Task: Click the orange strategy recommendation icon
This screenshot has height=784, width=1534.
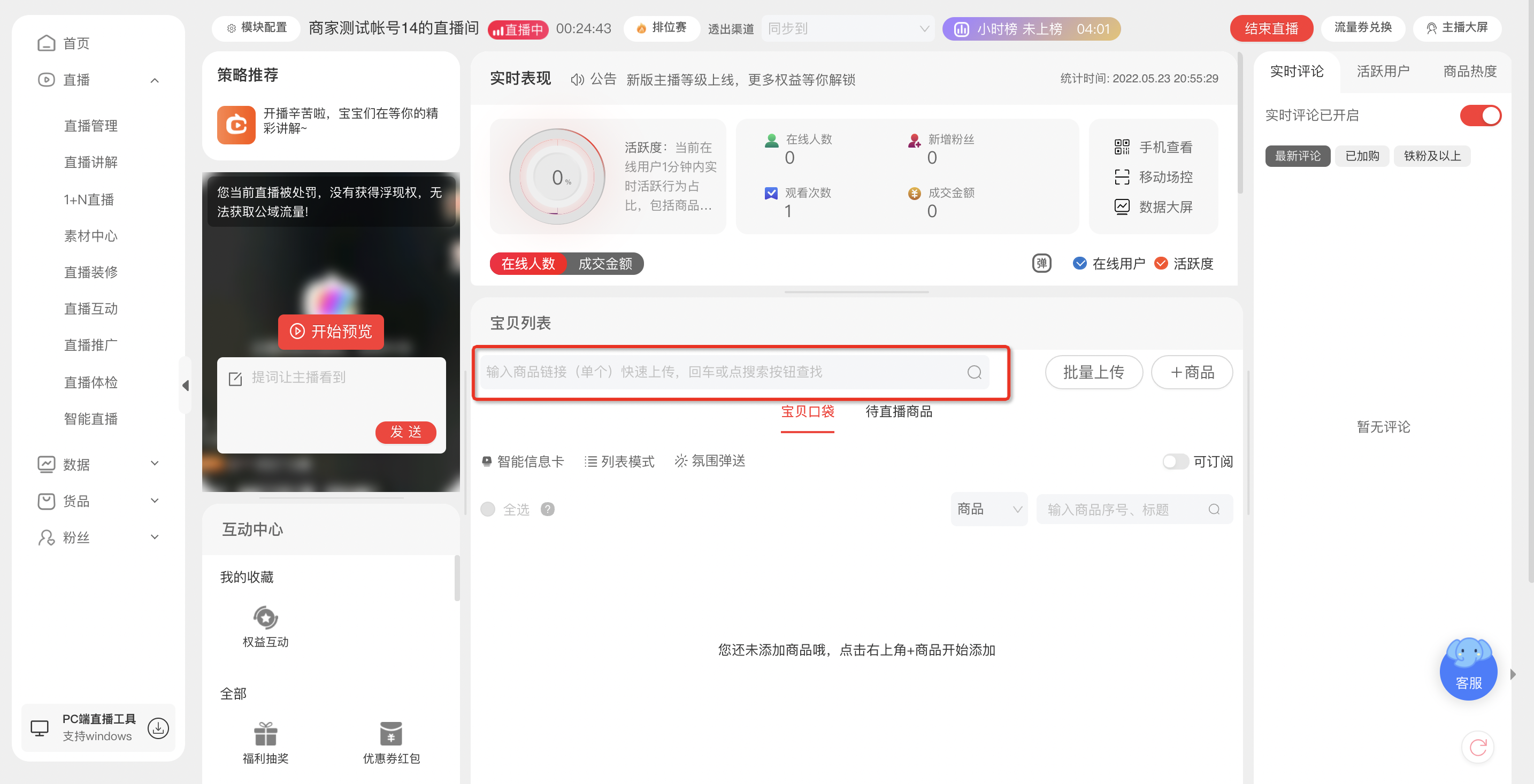Action: (x=236, y=125)
